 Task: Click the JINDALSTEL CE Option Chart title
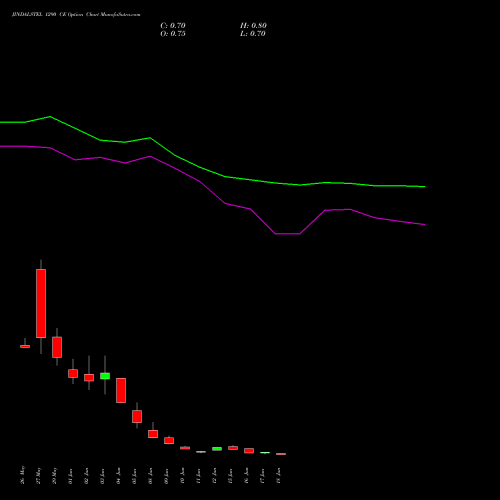point(76,15)
